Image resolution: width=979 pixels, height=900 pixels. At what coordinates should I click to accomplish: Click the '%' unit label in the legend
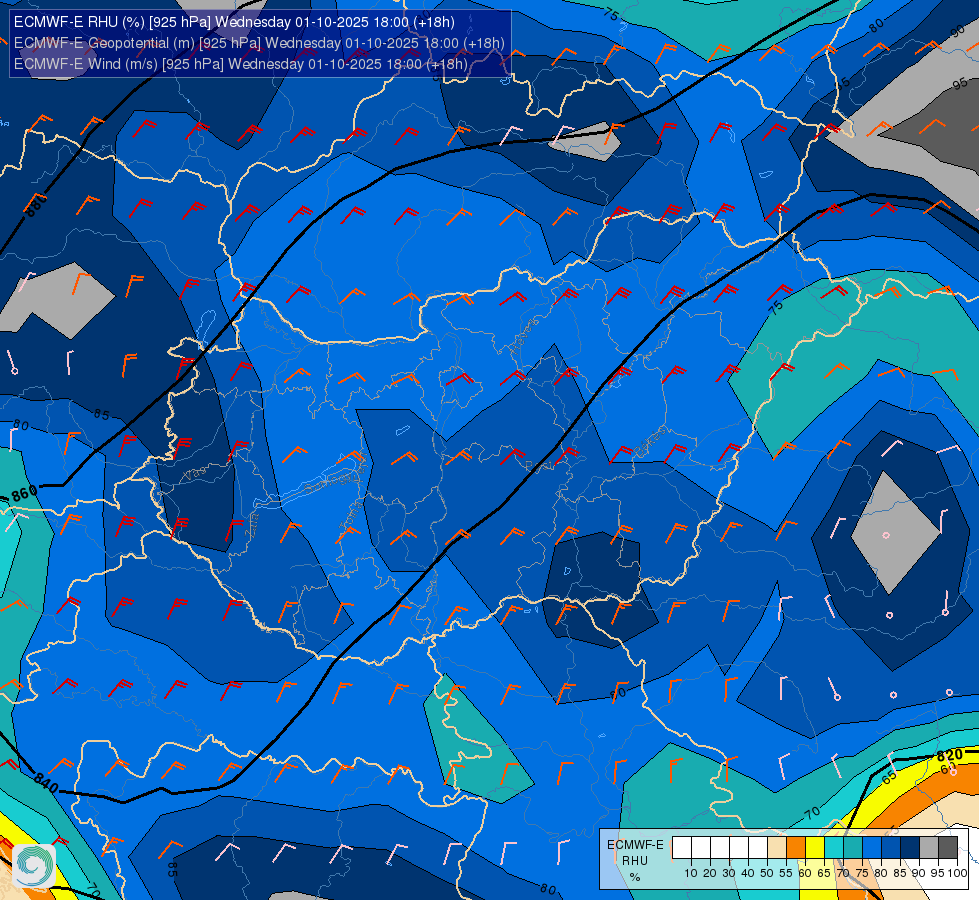(635, 877)
